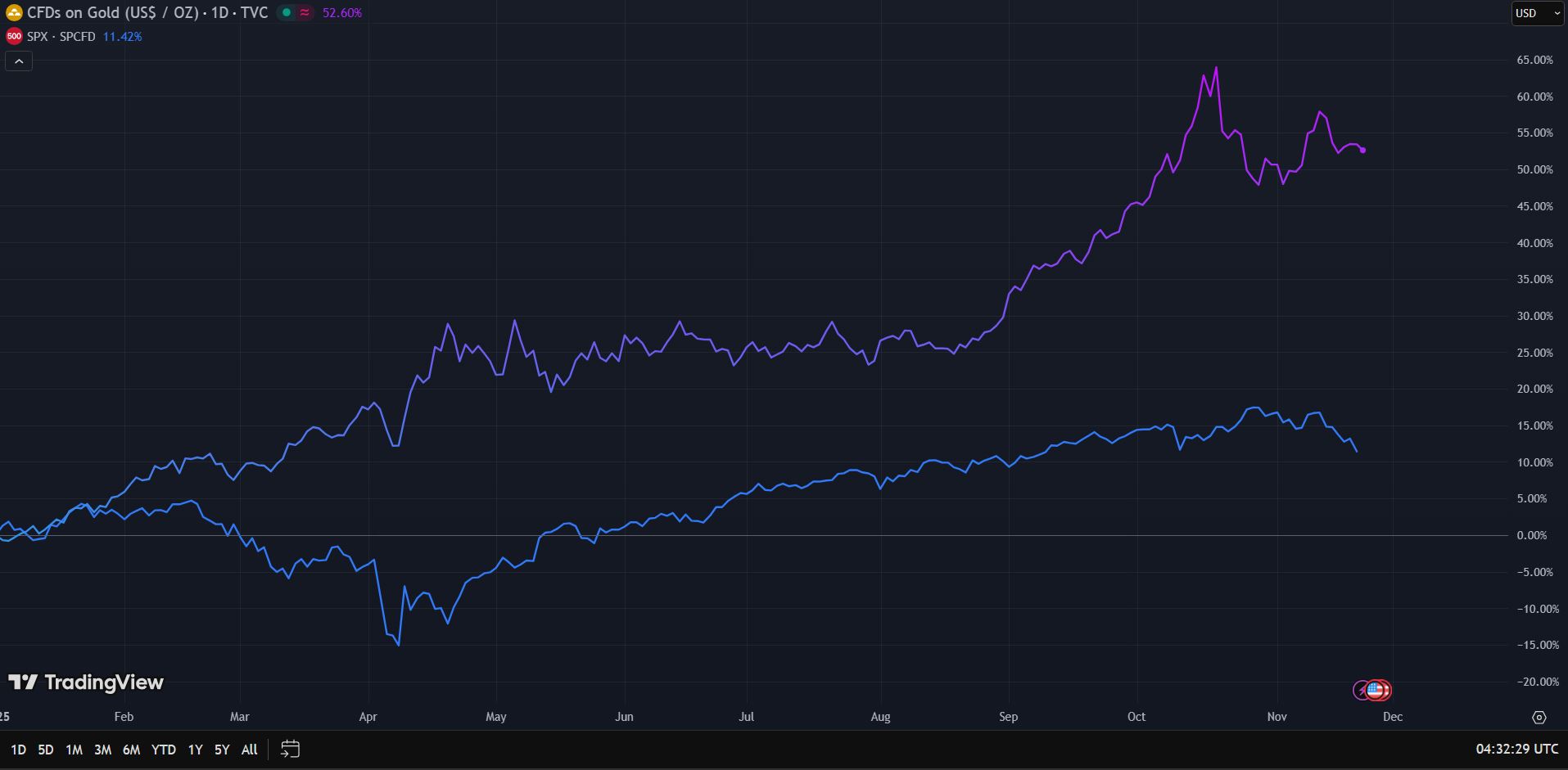Click the 15.00% price scale label

coord(1534,426)
